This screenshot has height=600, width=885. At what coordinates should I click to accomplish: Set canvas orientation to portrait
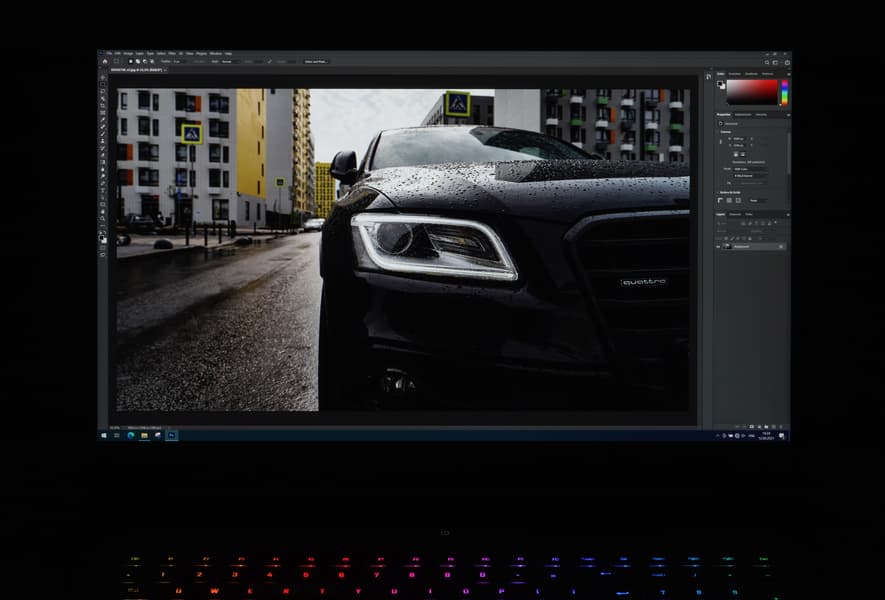tap(736, 155)
